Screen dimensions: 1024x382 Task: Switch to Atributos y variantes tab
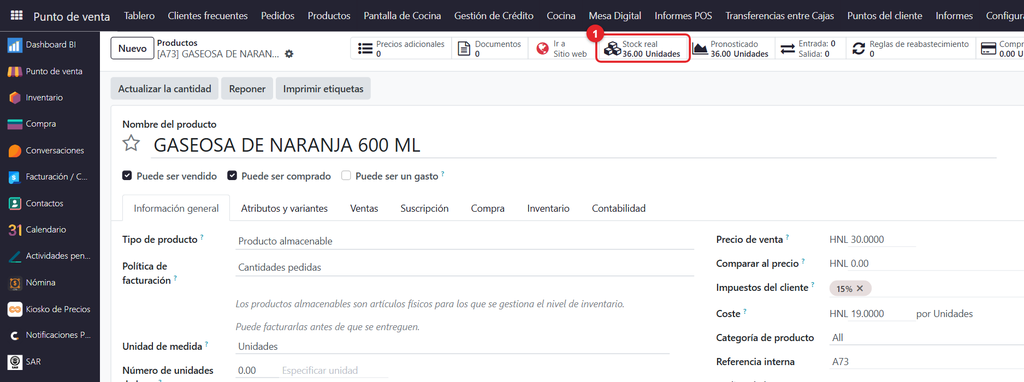(284, 208)
